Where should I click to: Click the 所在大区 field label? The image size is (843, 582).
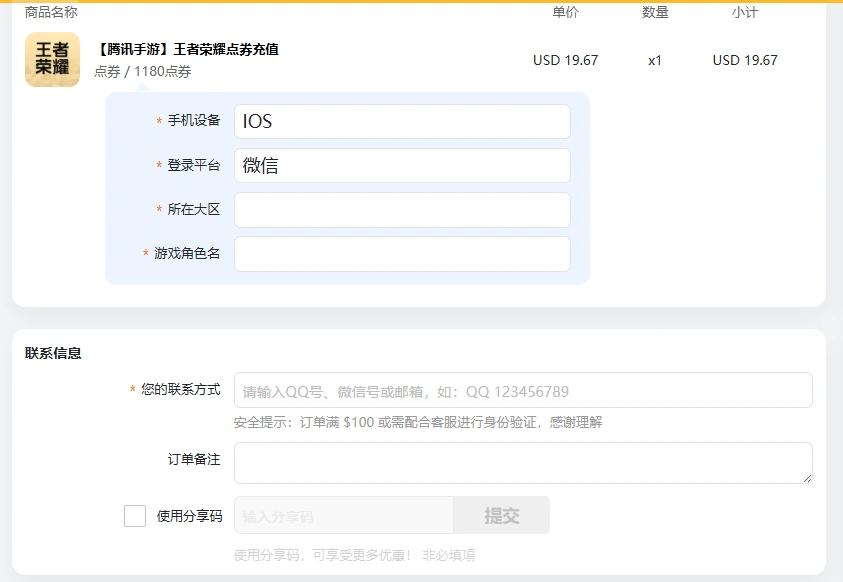pos(194,209)
